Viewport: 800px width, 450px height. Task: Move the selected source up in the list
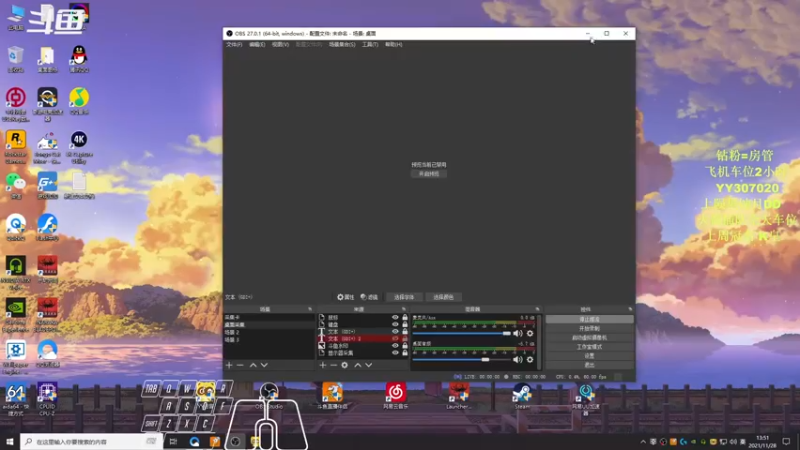click(x=358, y=365)
